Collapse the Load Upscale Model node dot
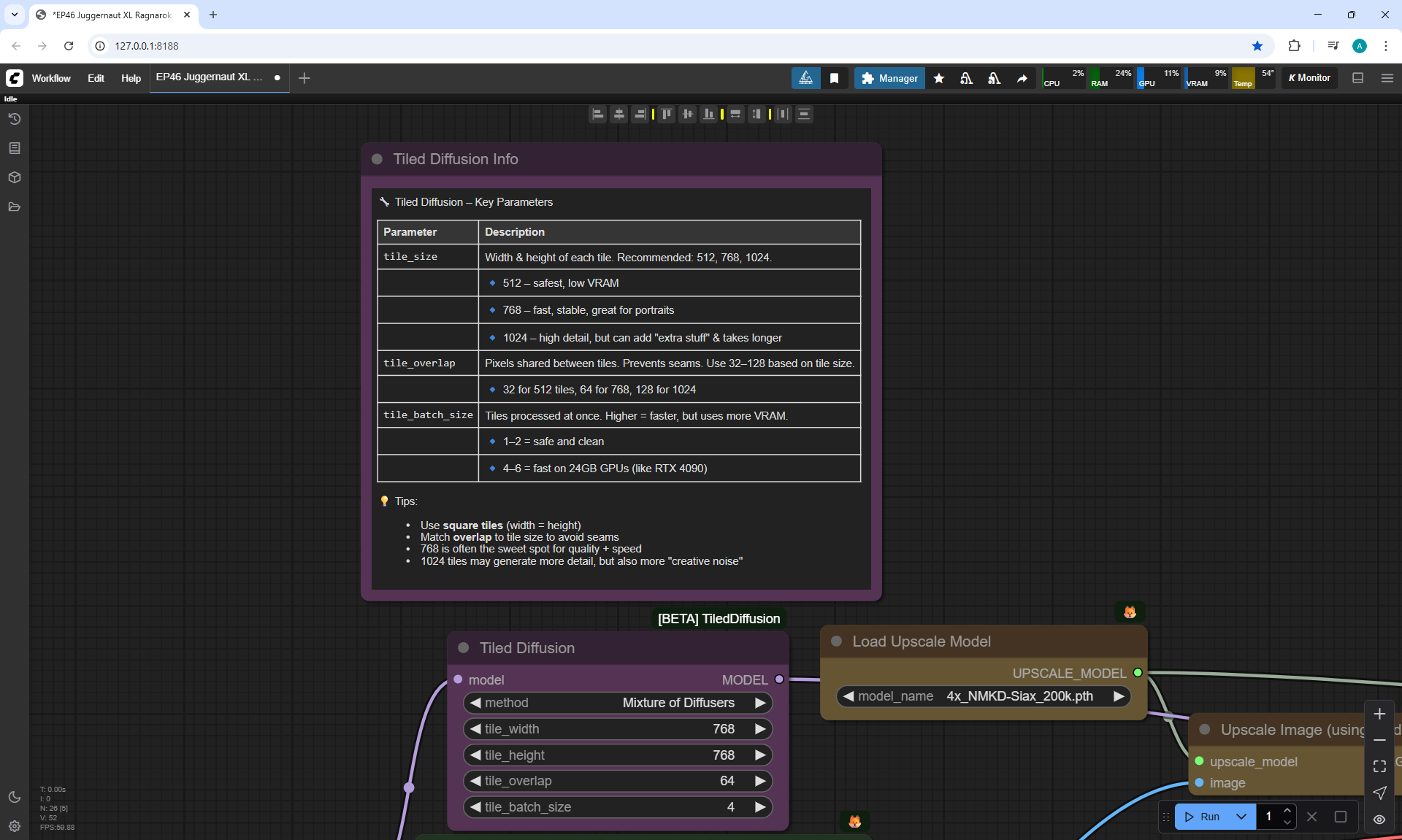The height and width of the screenshot is (840, 1402). 837,641
